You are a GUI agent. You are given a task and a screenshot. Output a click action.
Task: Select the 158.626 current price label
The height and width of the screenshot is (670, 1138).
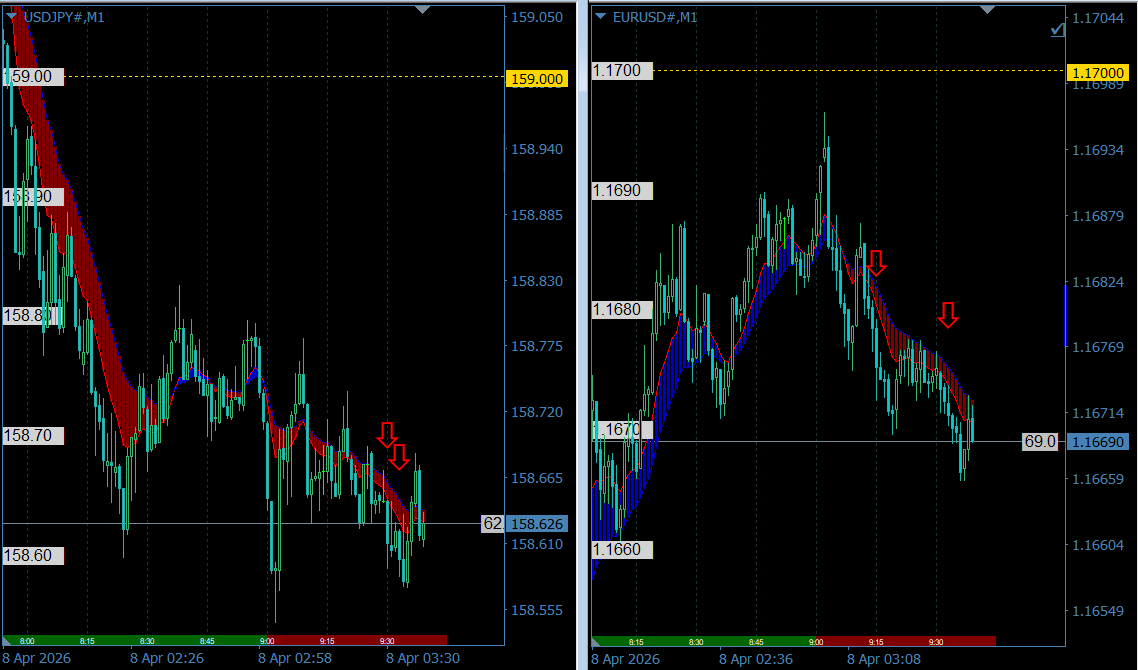coord(537,524)
